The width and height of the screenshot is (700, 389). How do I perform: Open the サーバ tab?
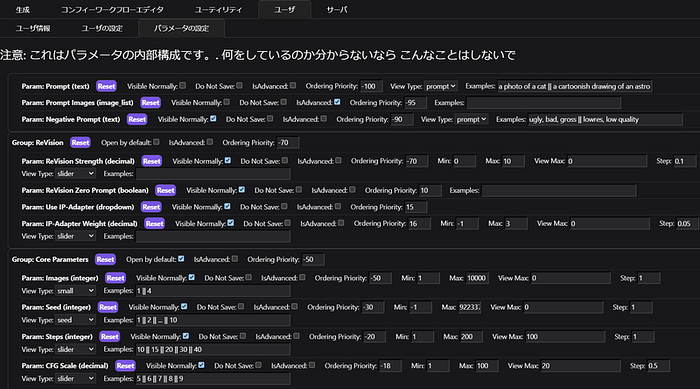coord(337,9)
